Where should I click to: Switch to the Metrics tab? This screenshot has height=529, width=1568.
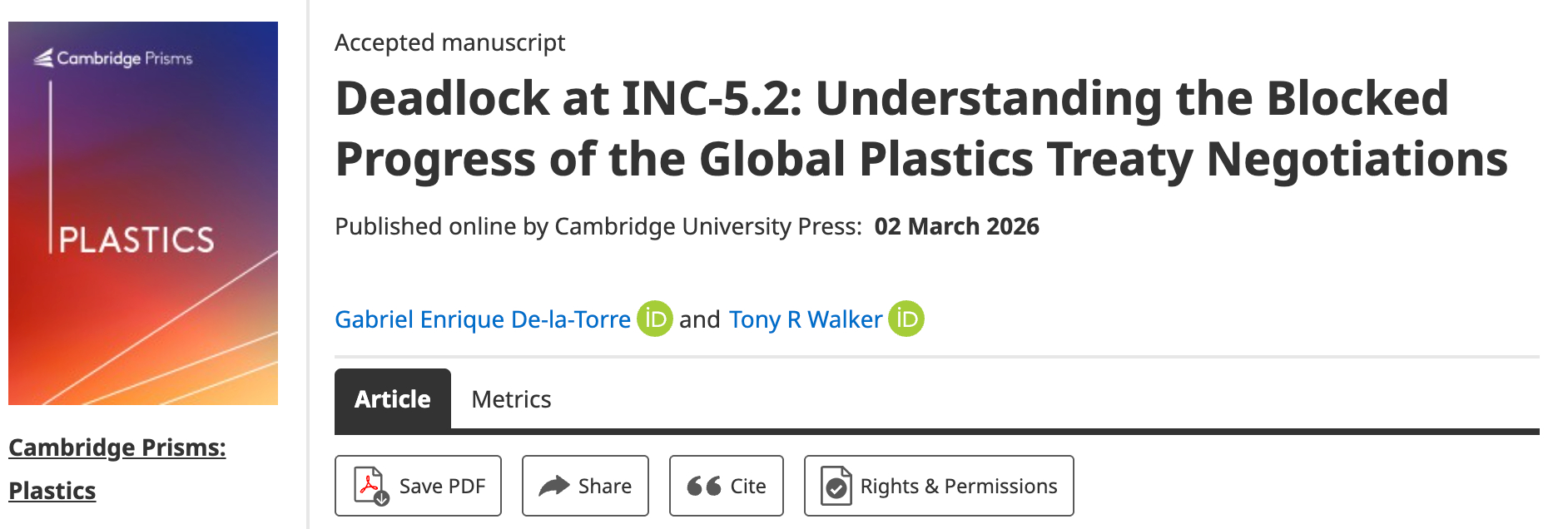[x=511, y=399]
